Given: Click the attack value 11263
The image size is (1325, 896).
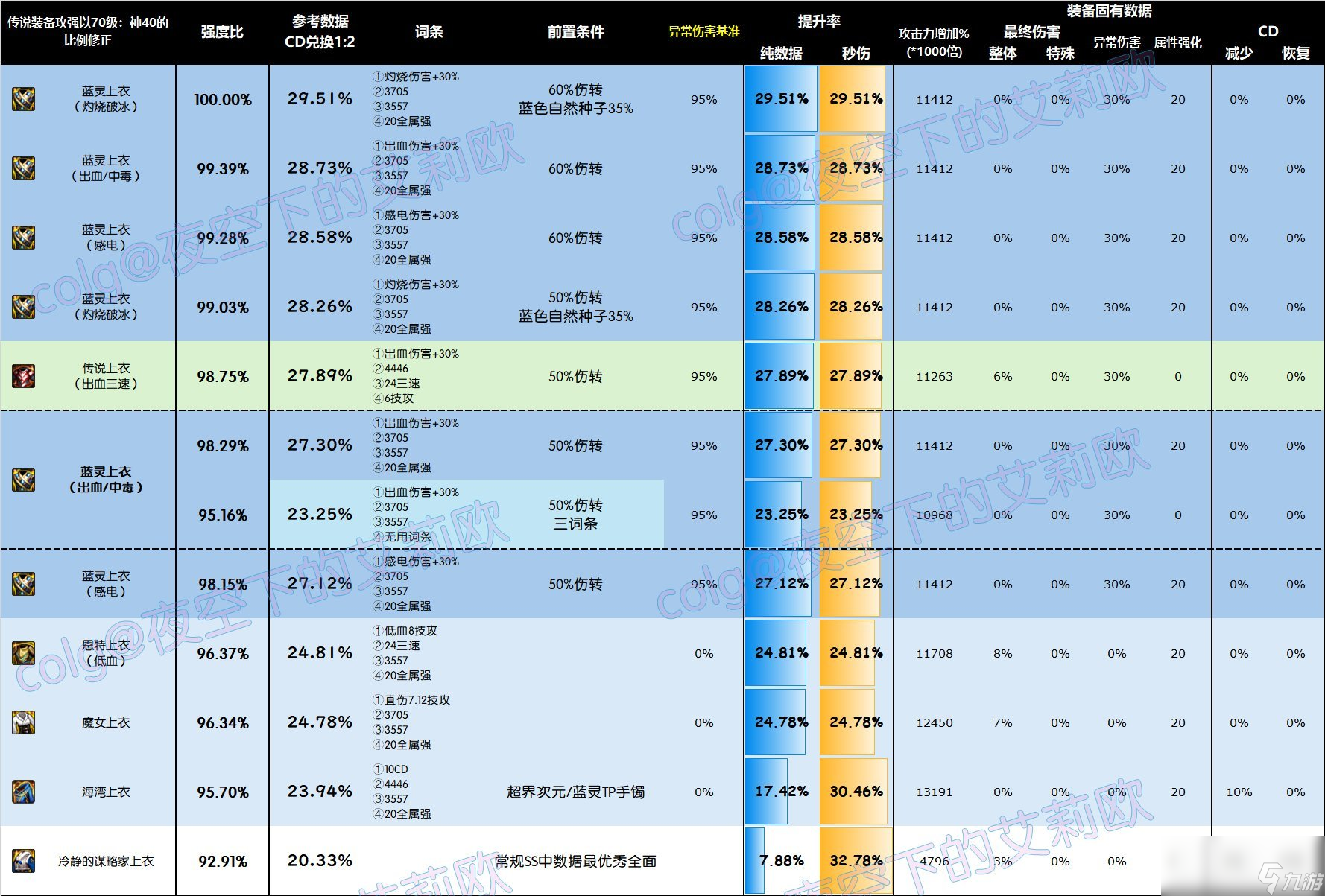Looking at the screenshot, I should tap(934, 376).
